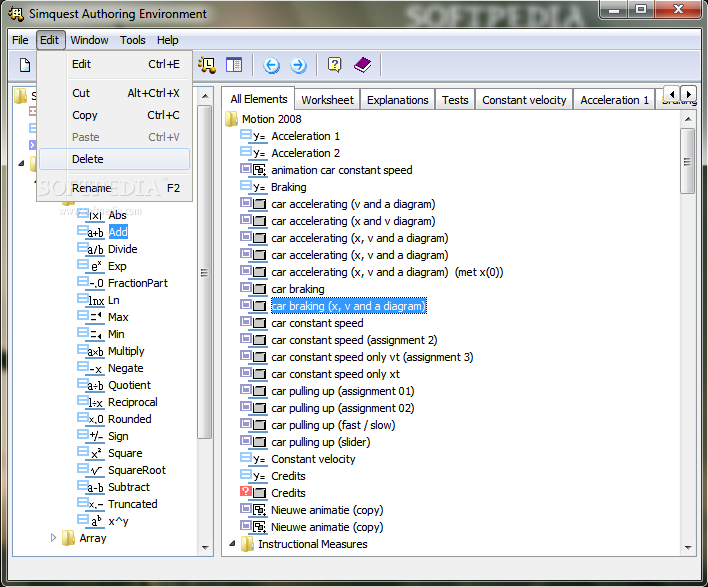The height and width of the screenshot is (587, 708).
Task: Click the right panel vertical scrollbar thumb
Action: coord(687,161)
